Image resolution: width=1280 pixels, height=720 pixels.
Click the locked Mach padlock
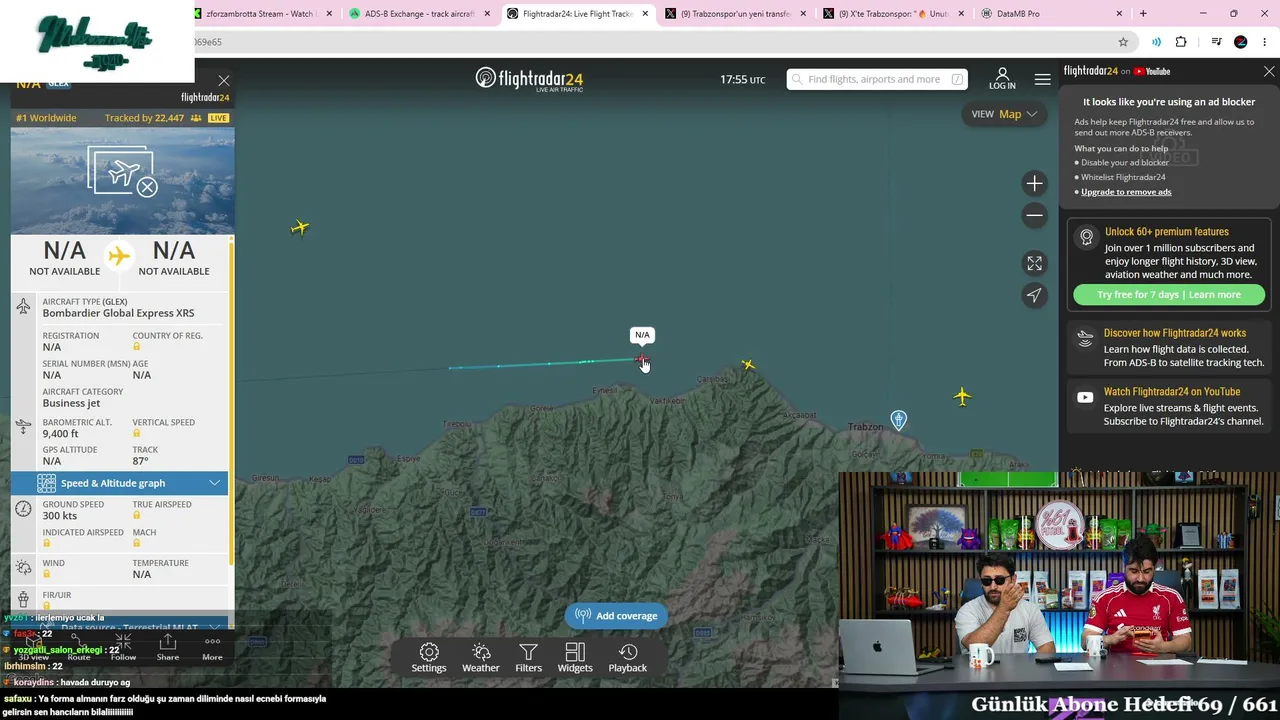137,544
